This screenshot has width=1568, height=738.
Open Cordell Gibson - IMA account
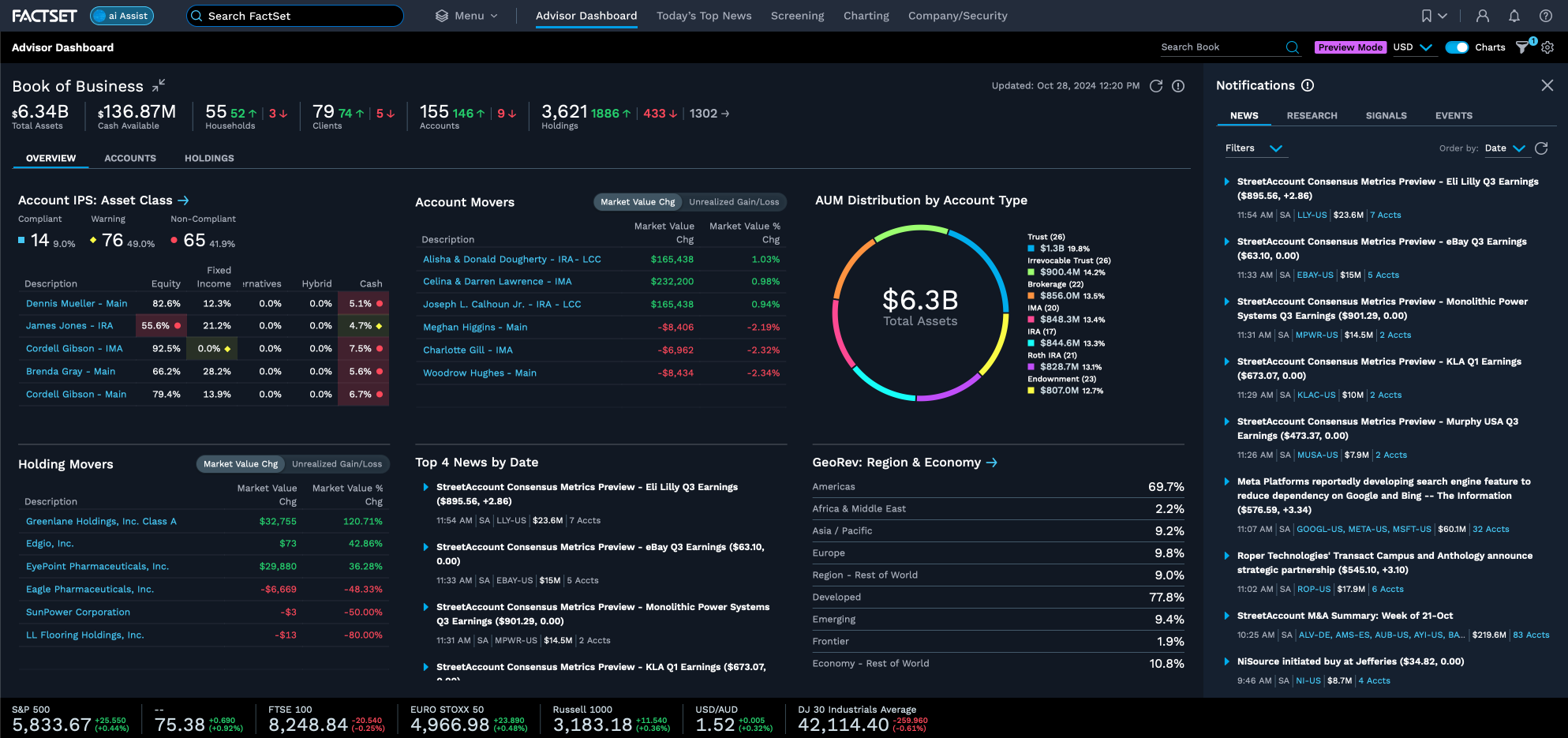74,349
